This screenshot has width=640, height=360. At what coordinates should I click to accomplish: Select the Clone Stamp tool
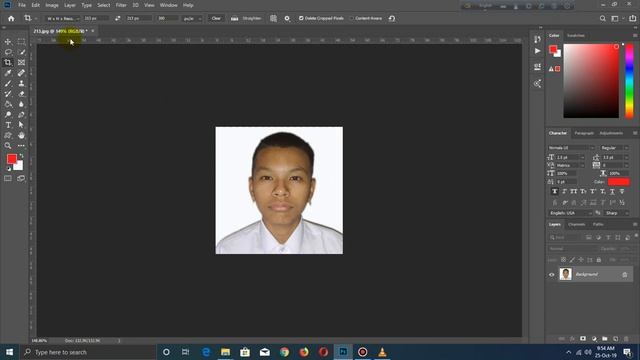click(x=21, y=83)
